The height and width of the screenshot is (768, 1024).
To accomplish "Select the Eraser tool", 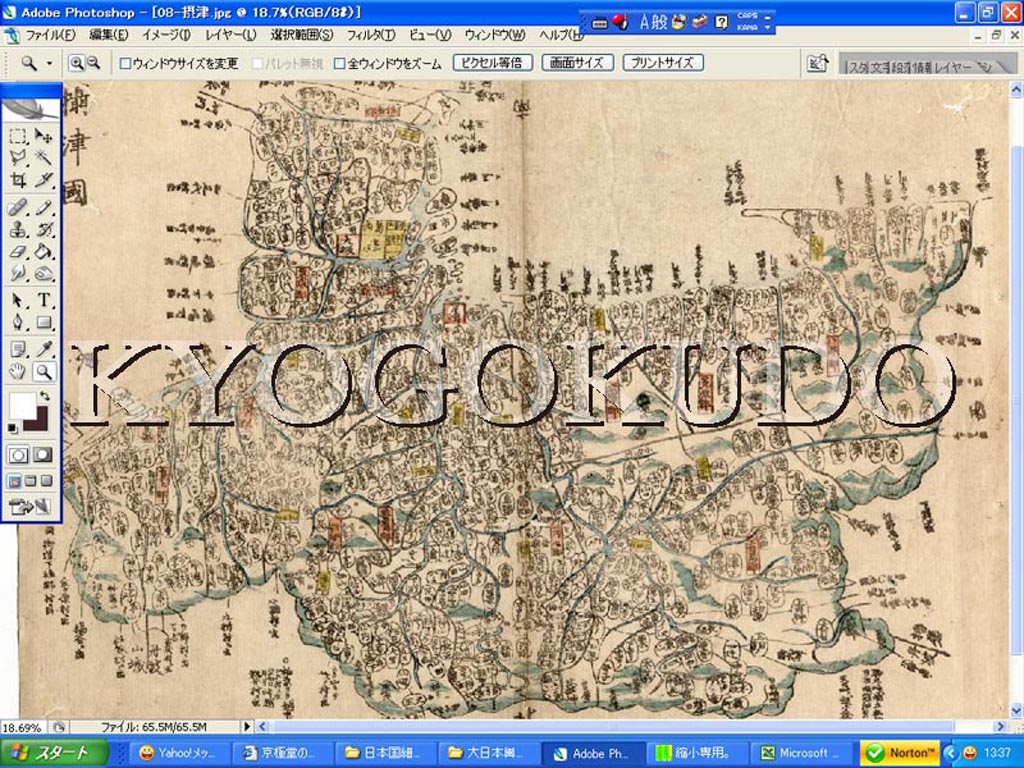I will point(18,251).
